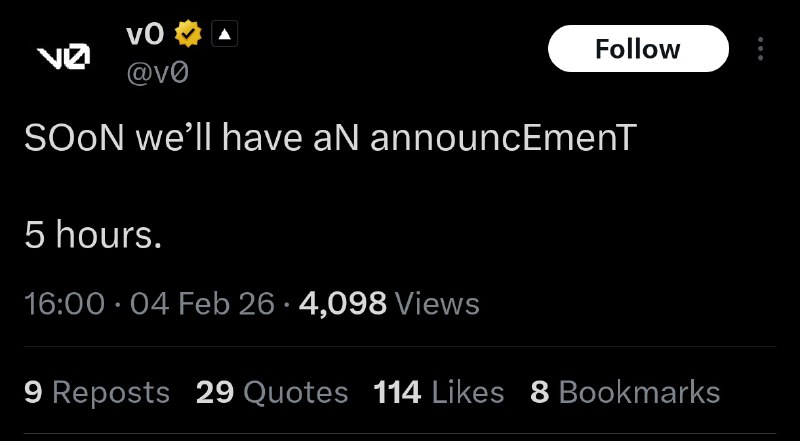Click the 04 Feb 26 date
800x441 pixels.
pyautogui.click(x=202, y=303)
